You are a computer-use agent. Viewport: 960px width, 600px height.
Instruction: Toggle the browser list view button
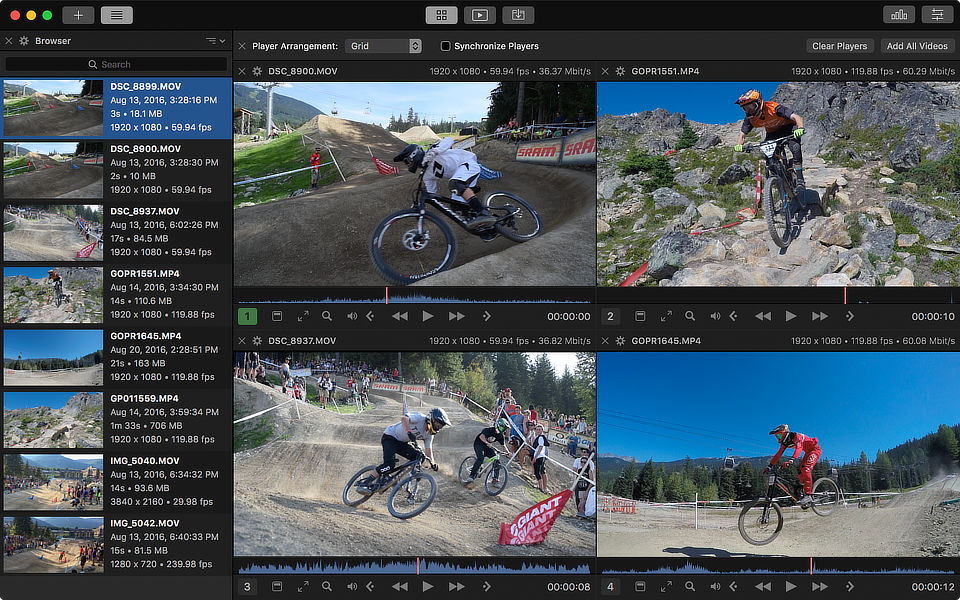tap(116, 15)
